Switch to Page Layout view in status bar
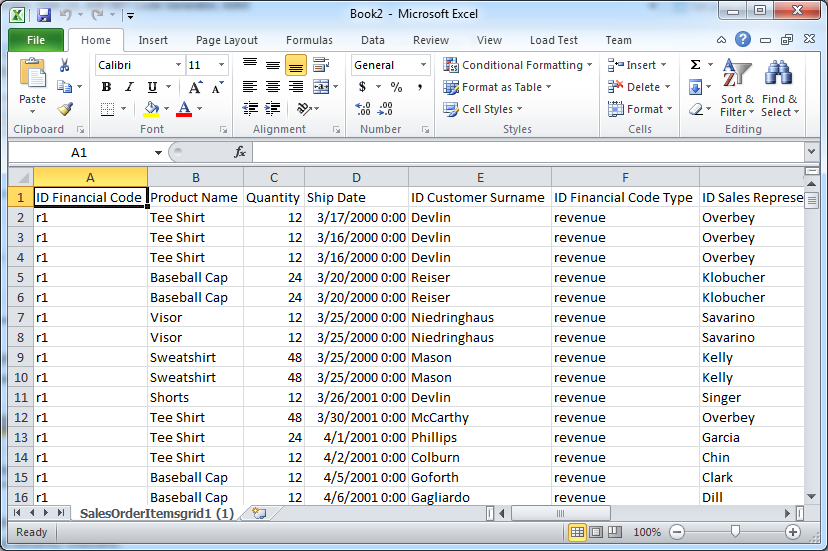This screenshot has height=551, width=828. pyautogui.click(x=596, y=532)
